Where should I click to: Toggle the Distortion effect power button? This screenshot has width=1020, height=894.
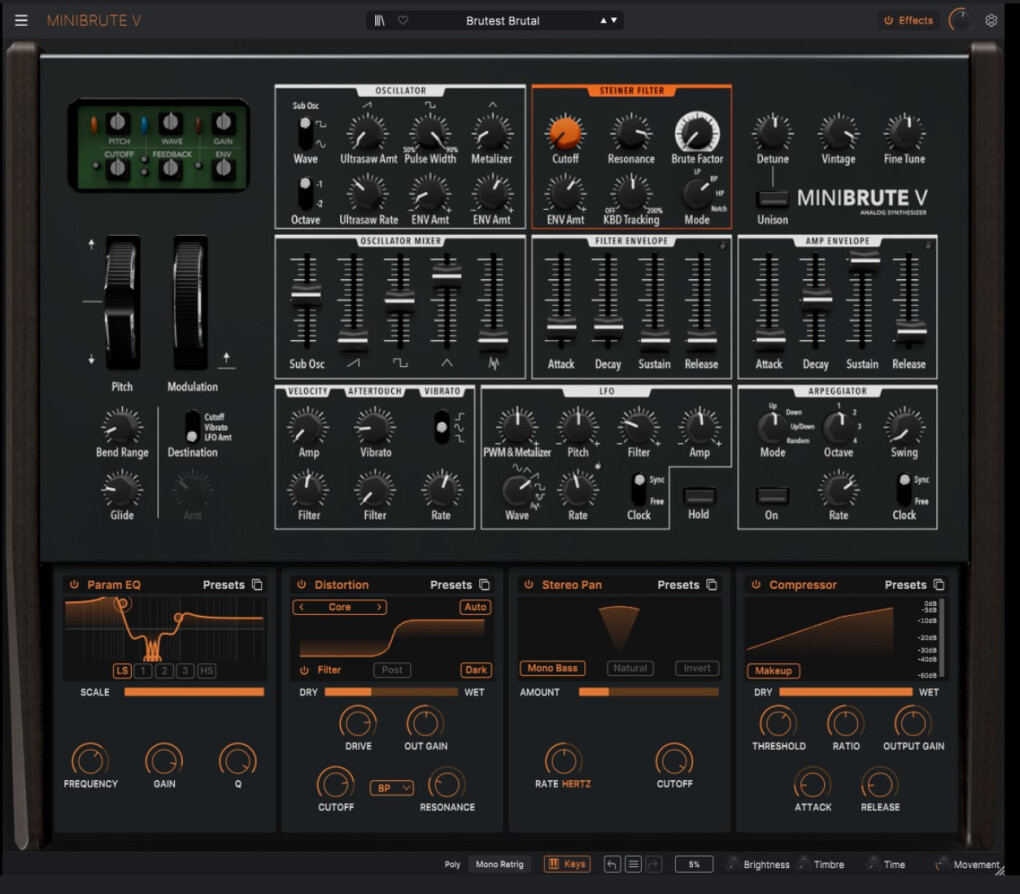pyautogui.click(x=300, y=585)
